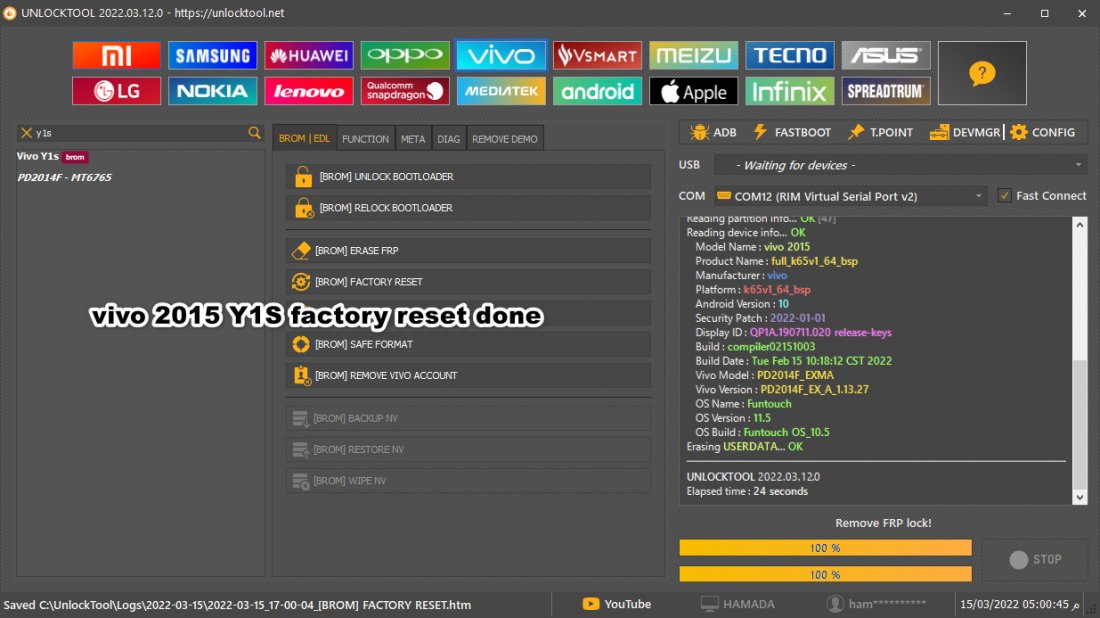1100x618 pixels.
Task: Click the saved log file path
Action: pyautogui.click(x=237, y=605)
